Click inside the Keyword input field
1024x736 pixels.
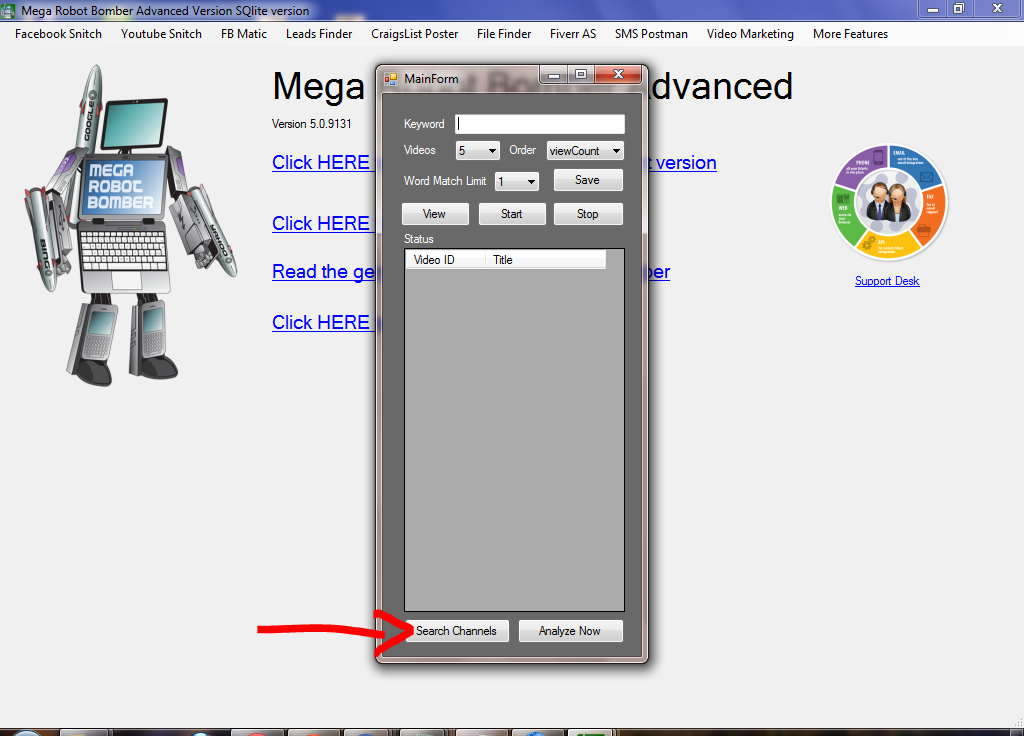point(539,124)
